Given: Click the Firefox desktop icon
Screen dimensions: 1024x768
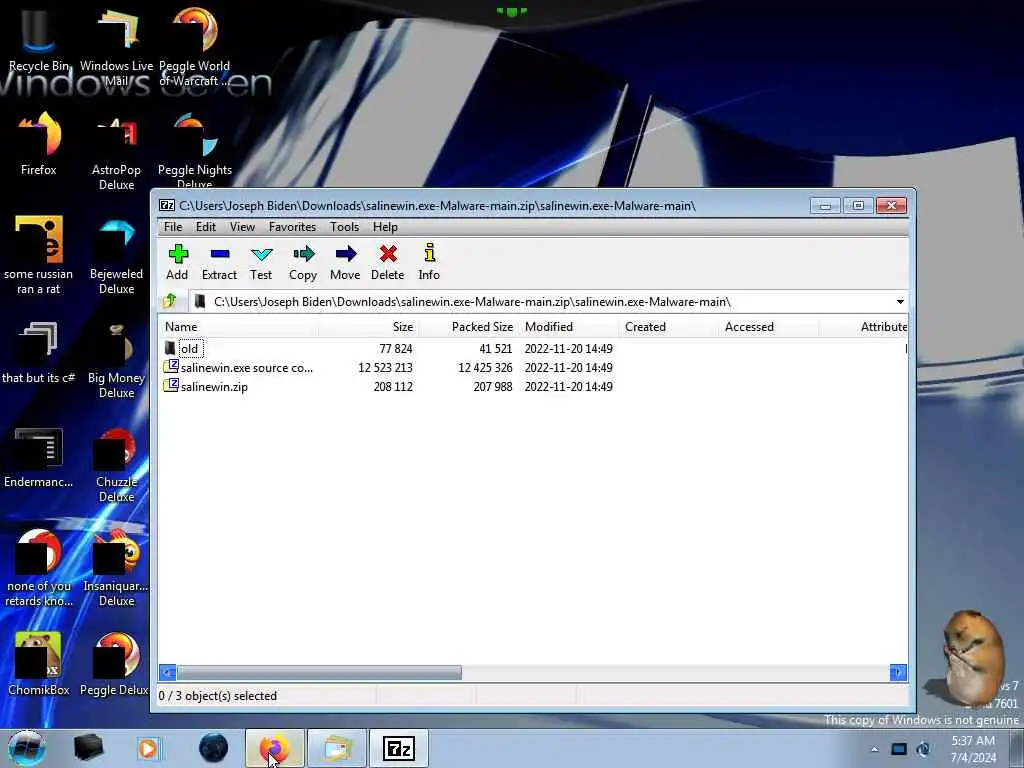Looking at the screenshot, I should [39, 144].
